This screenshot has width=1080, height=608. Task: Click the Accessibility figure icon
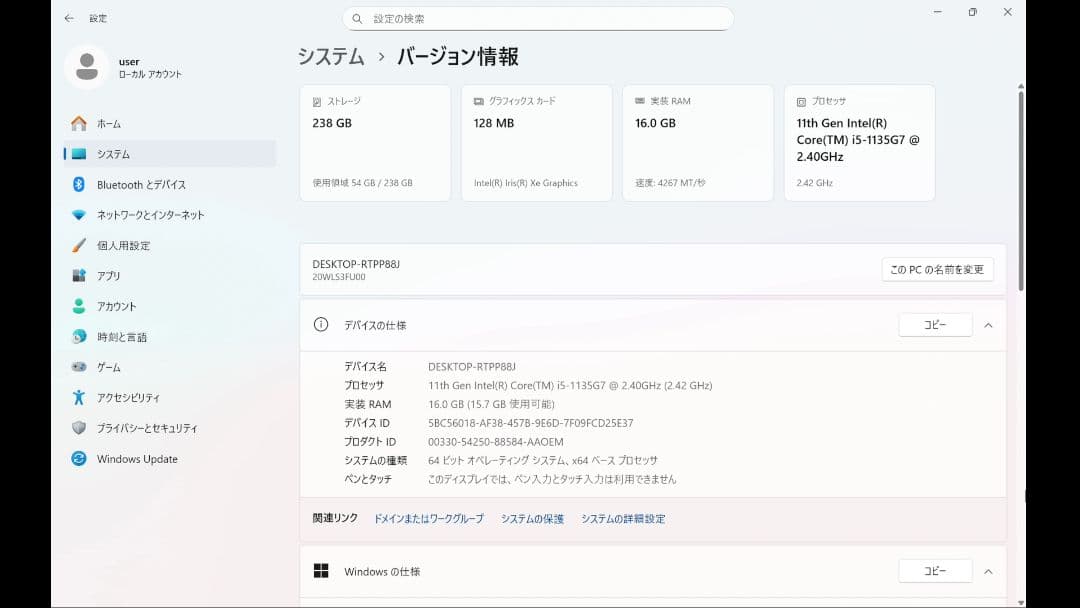pyautogui.click(x=79, y=397)
